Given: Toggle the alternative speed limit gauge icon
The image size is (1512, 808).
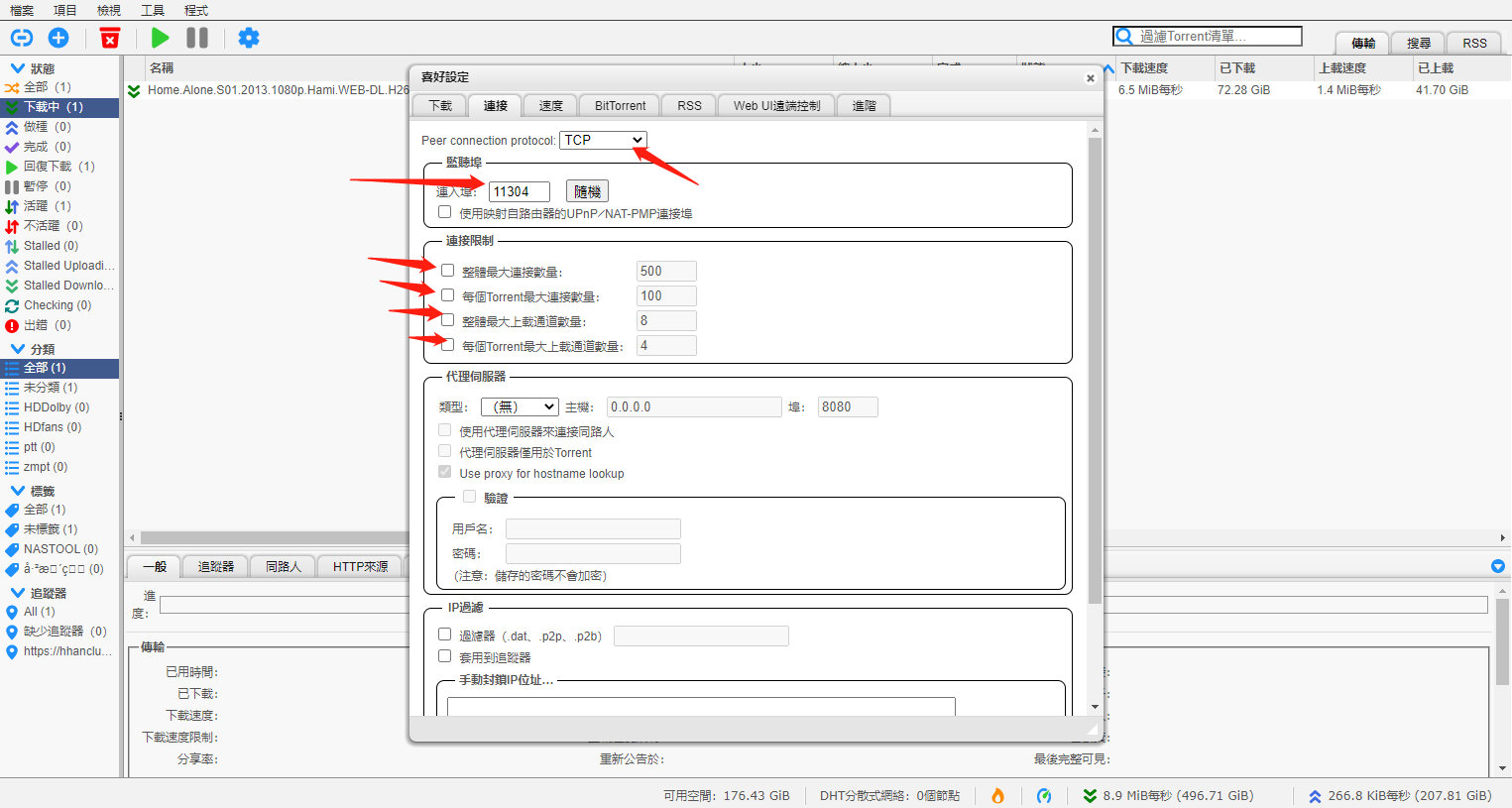Looking at the screenshot, I should point(1044,795).
